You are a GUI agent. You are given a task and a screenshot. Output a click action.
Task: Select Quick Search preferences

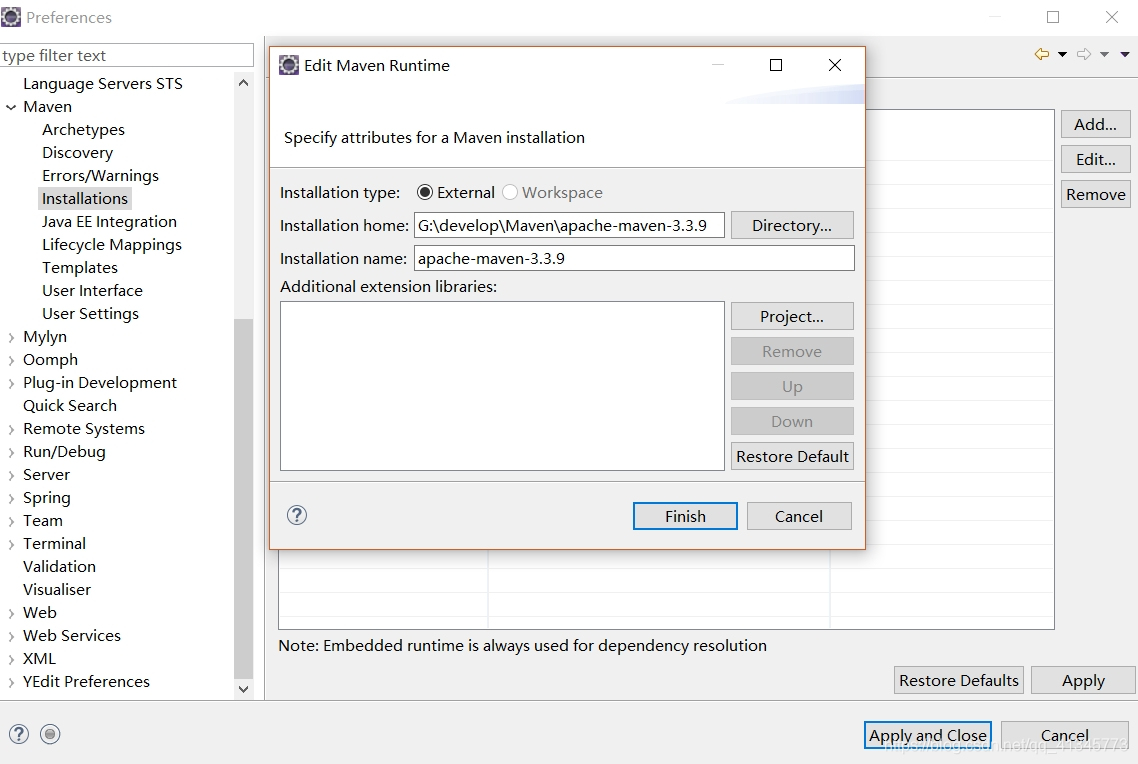pyautogui.click(x=70, y=406)
